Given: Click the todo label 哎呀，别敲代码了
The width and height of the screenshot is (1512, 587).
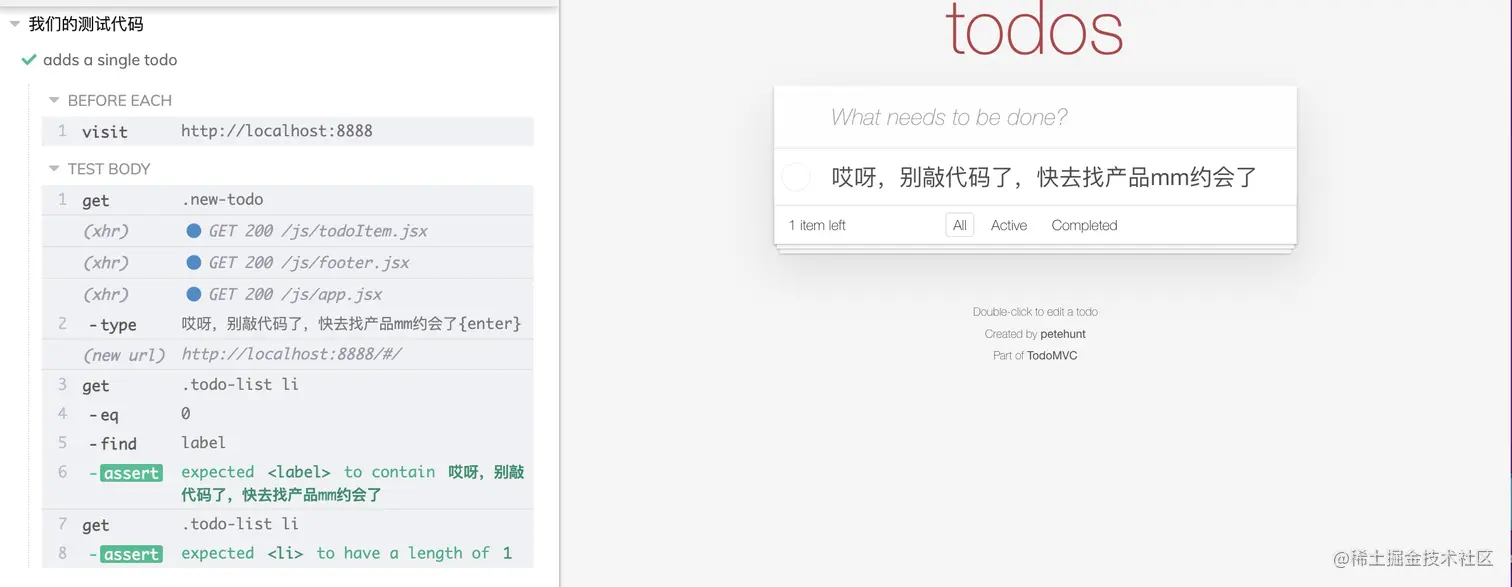Looking at the screenshot, I should [x=1044, y=178].
